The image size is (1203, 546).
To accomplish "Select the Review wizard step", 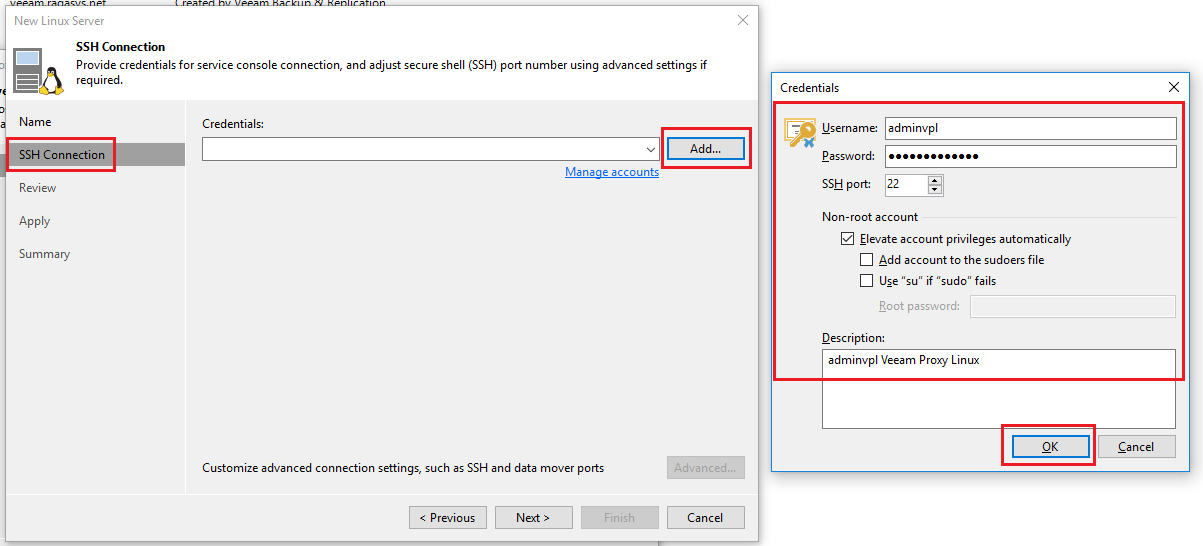I will click(38, 188).
